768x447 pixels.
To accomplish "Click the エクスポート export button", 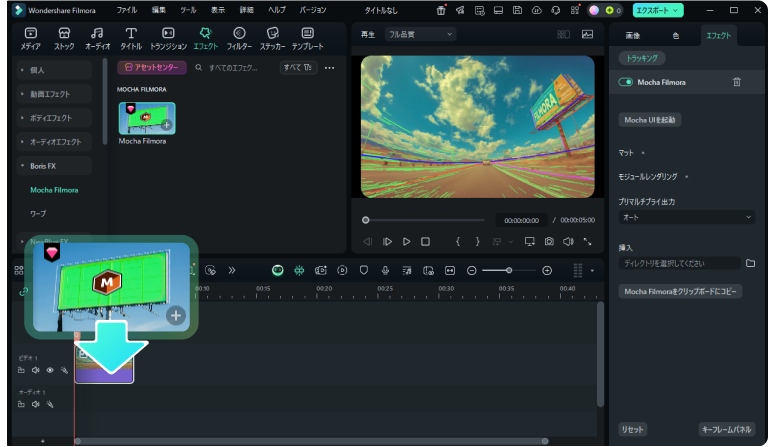I will 657,10.
